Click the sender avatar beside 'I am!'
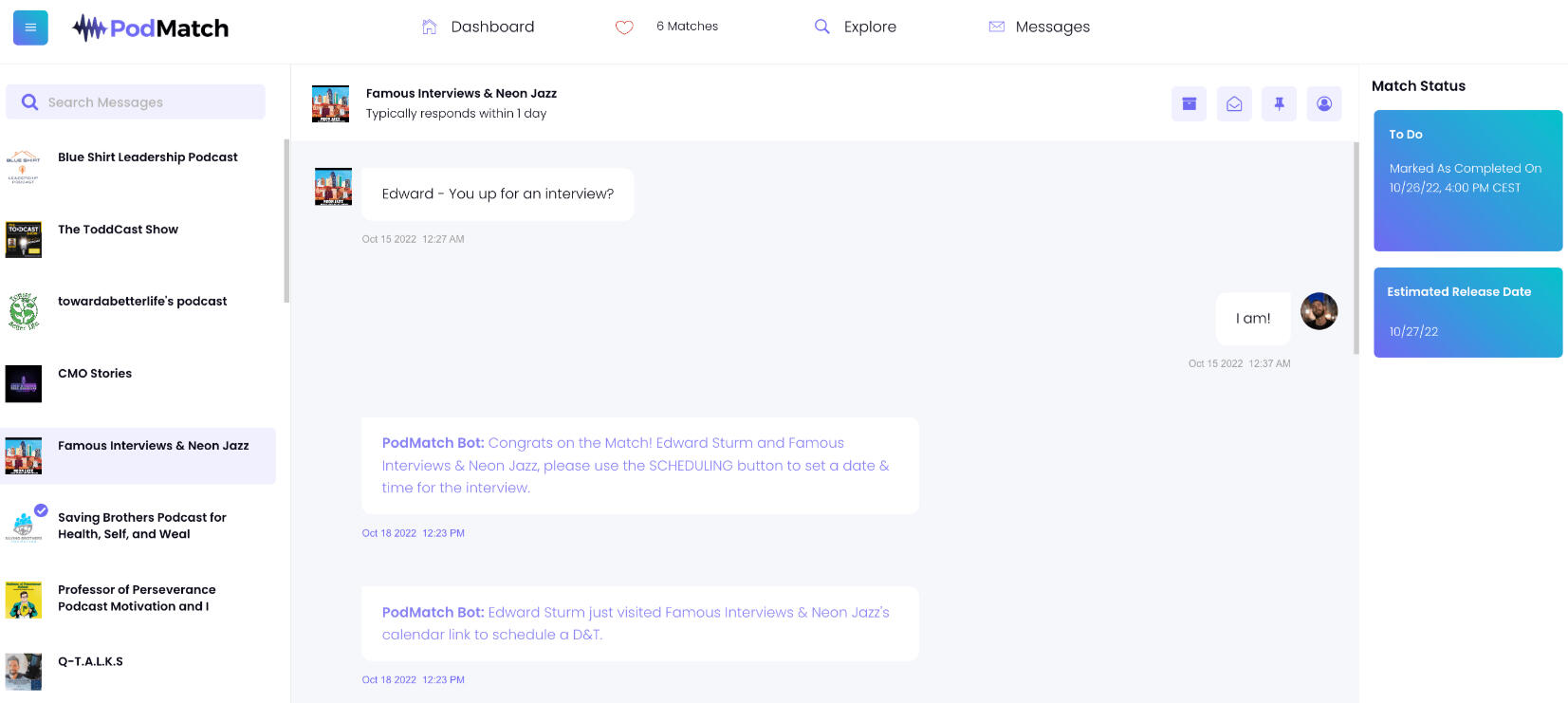The image size is (1568, 703). 1319,311
